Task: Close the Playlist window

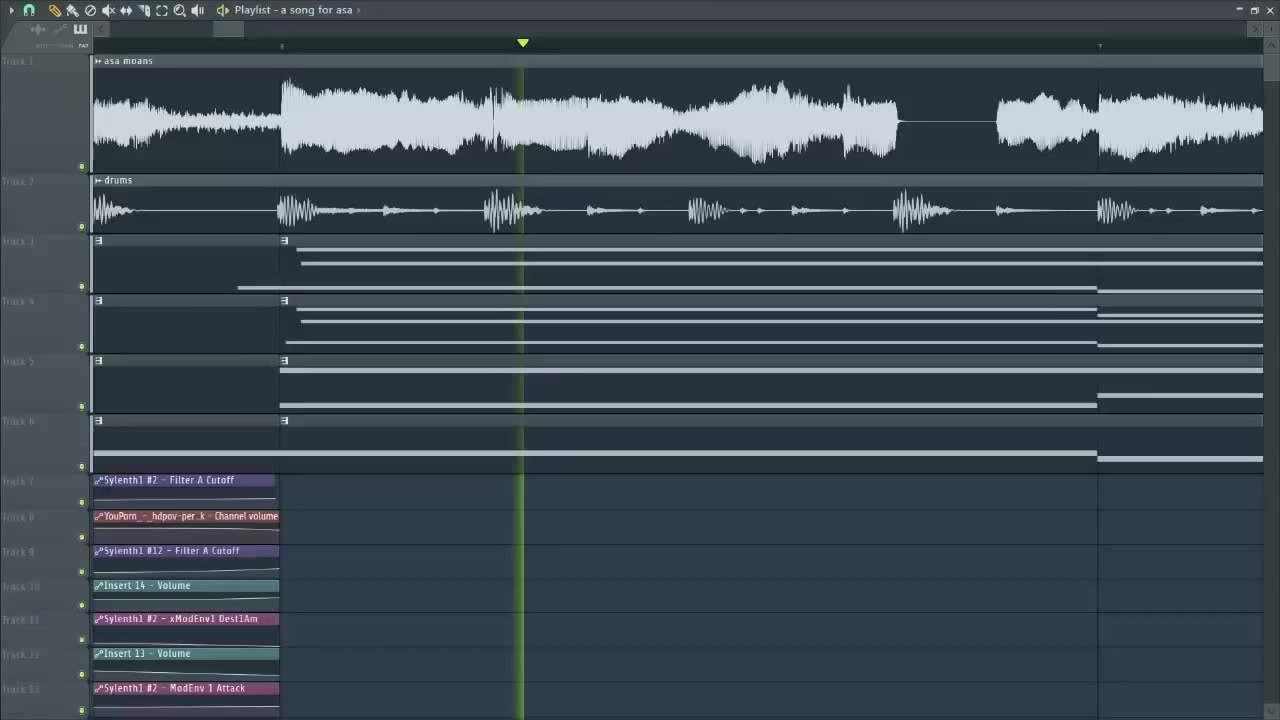Action: click(x=1270, y=10)
